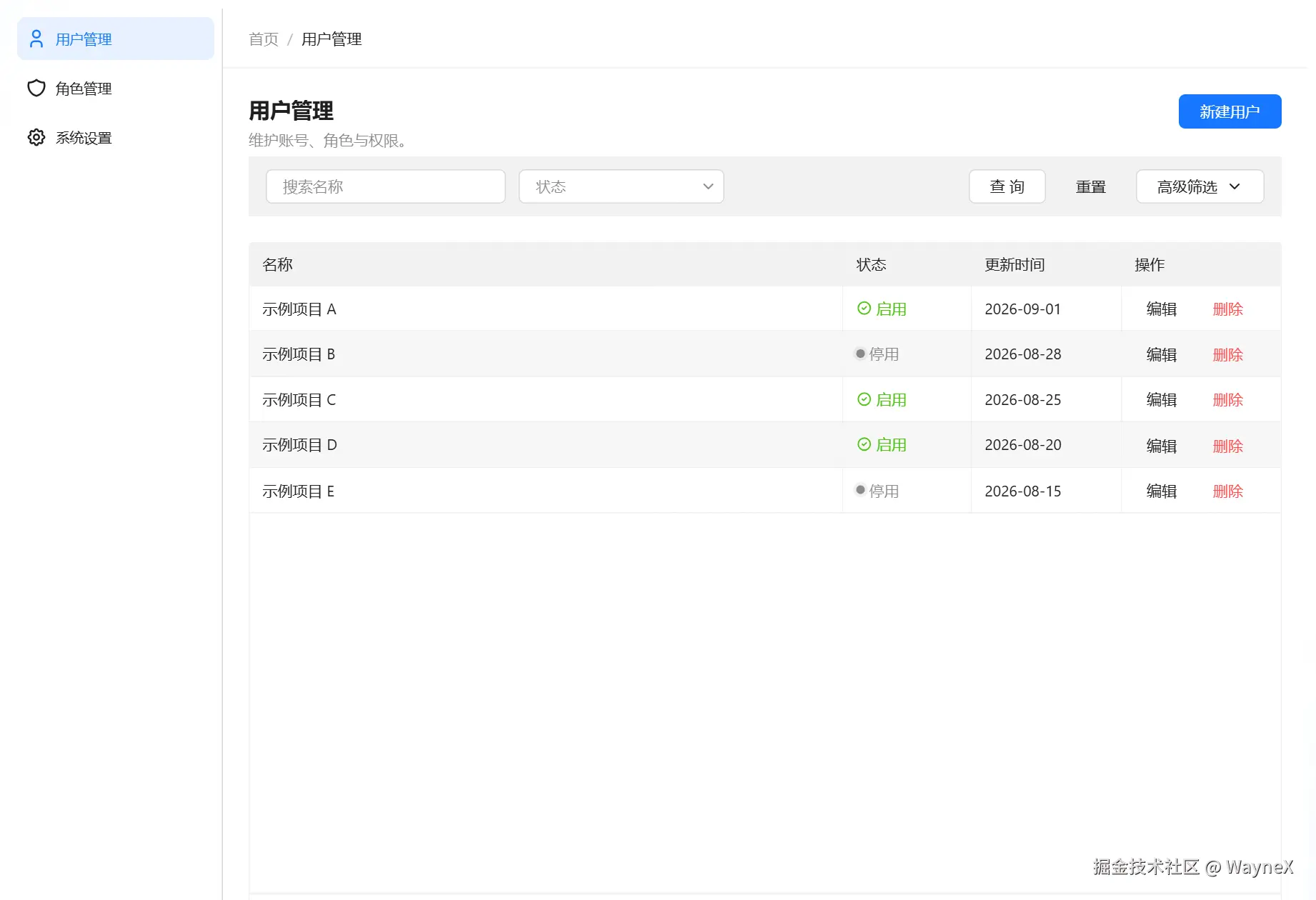Click the shield icon beside 角色管理

point(36,88)
